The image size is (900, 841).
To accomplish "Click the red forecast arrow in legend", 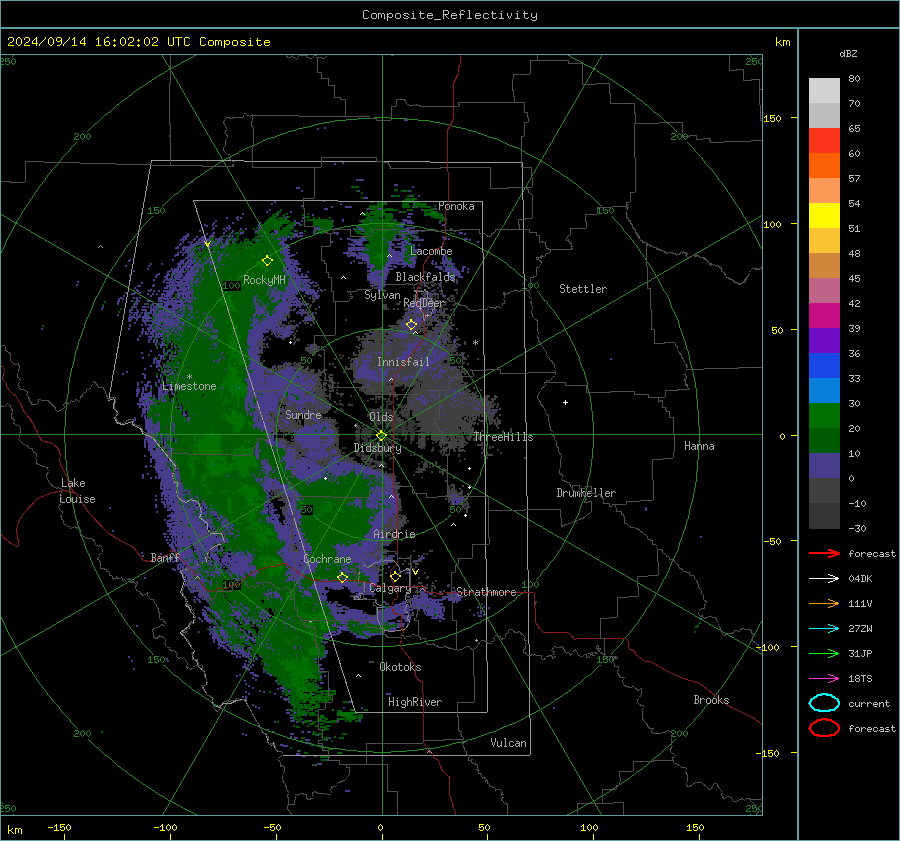I will pyautogui.click(x=824, y=553).
